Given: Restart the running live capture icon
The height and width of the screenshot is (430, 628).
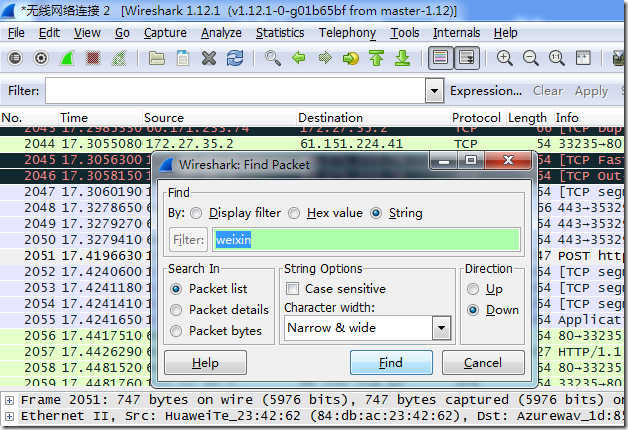Looking at the screenshot, I should pyautogui.click(x=119, y=58).
